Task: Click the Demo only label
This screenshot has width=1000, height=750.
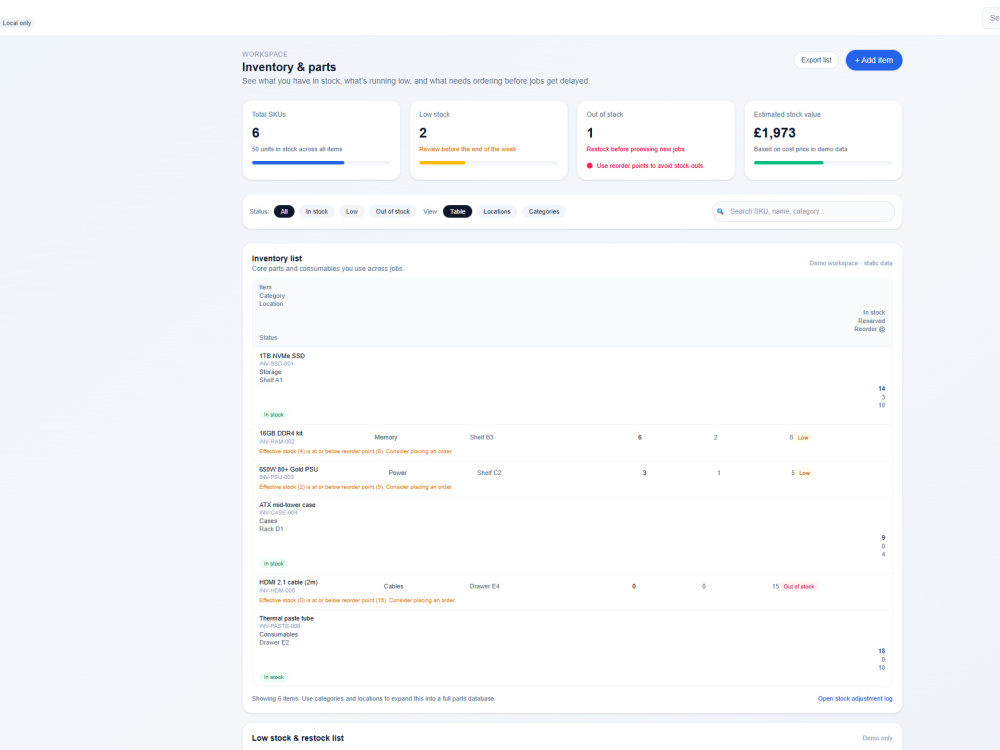Action: [877, 739]
